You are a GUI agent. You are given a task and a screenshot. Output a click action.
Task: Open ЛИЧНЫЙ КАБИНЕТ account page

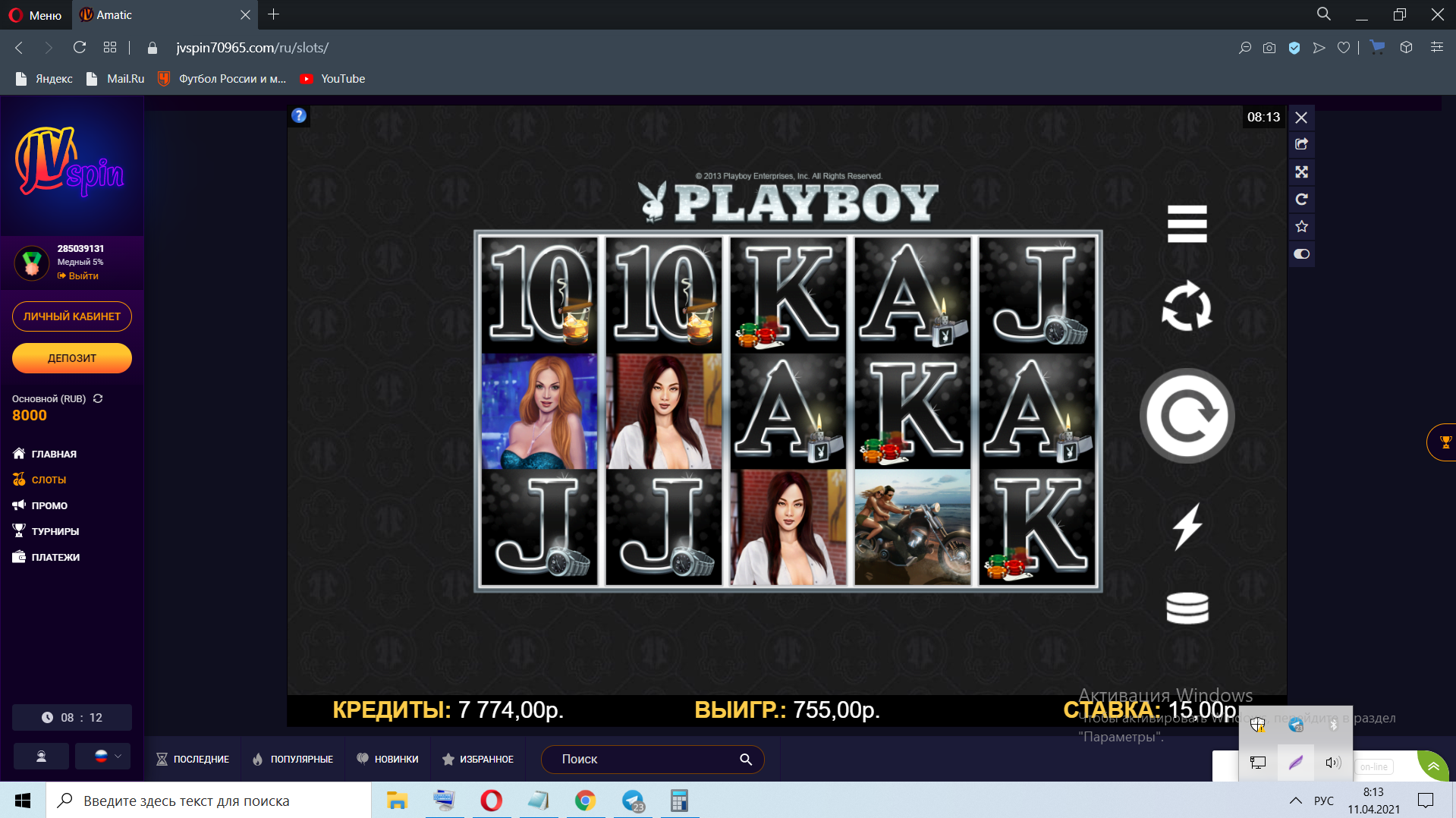pos(72,316)
